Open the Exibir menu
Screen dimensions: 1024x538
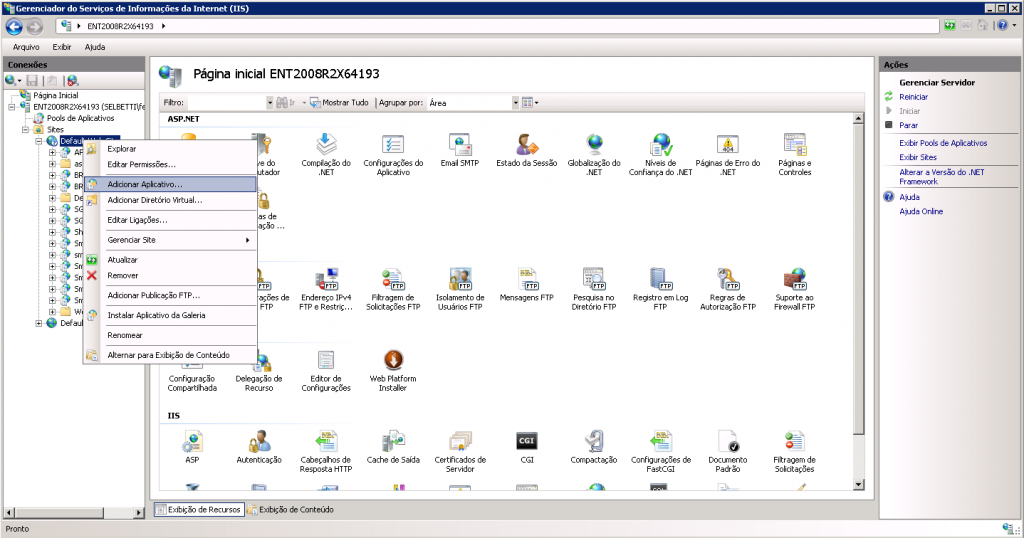(62, 47)
